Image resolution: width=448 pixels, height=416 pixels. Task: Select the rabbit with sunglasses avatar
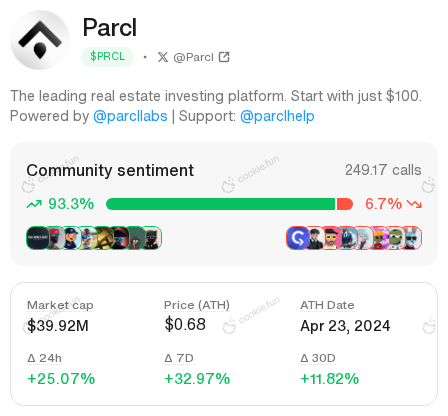point(413,238)
